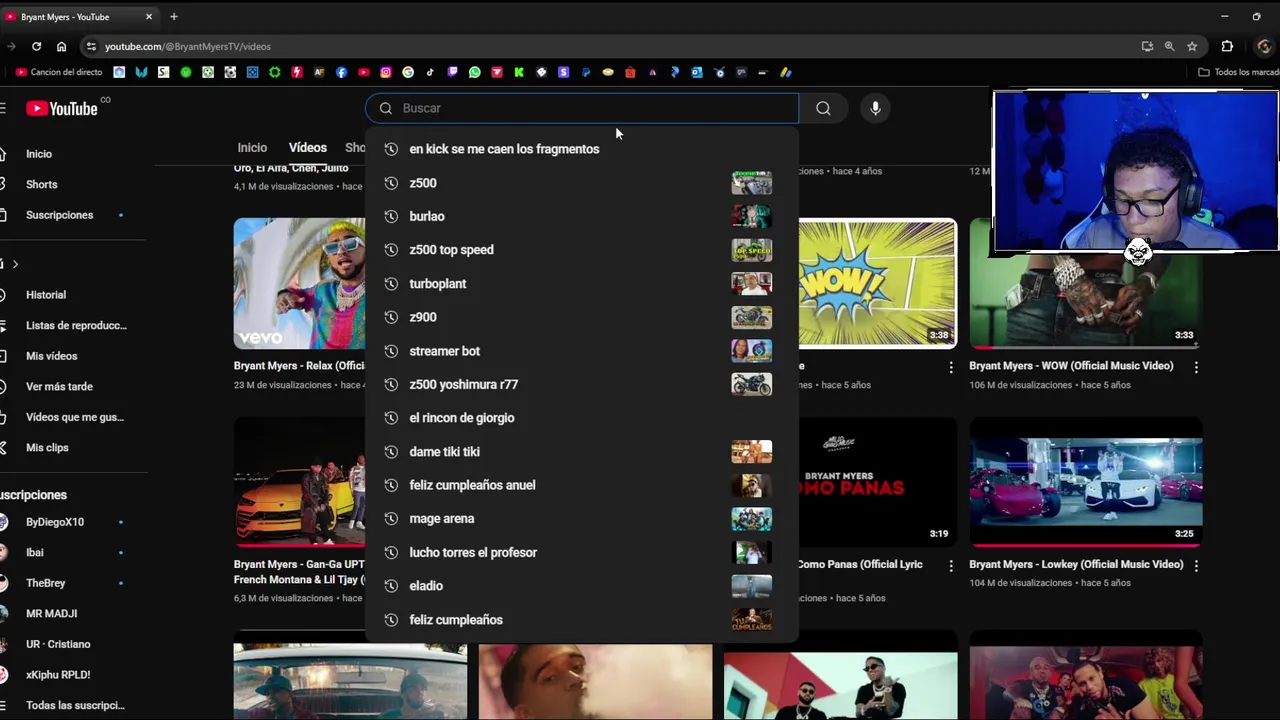Open 'Mis videos' in sidebar
1280x720 pixels.
pyautogui.click(x=52, y=356)
